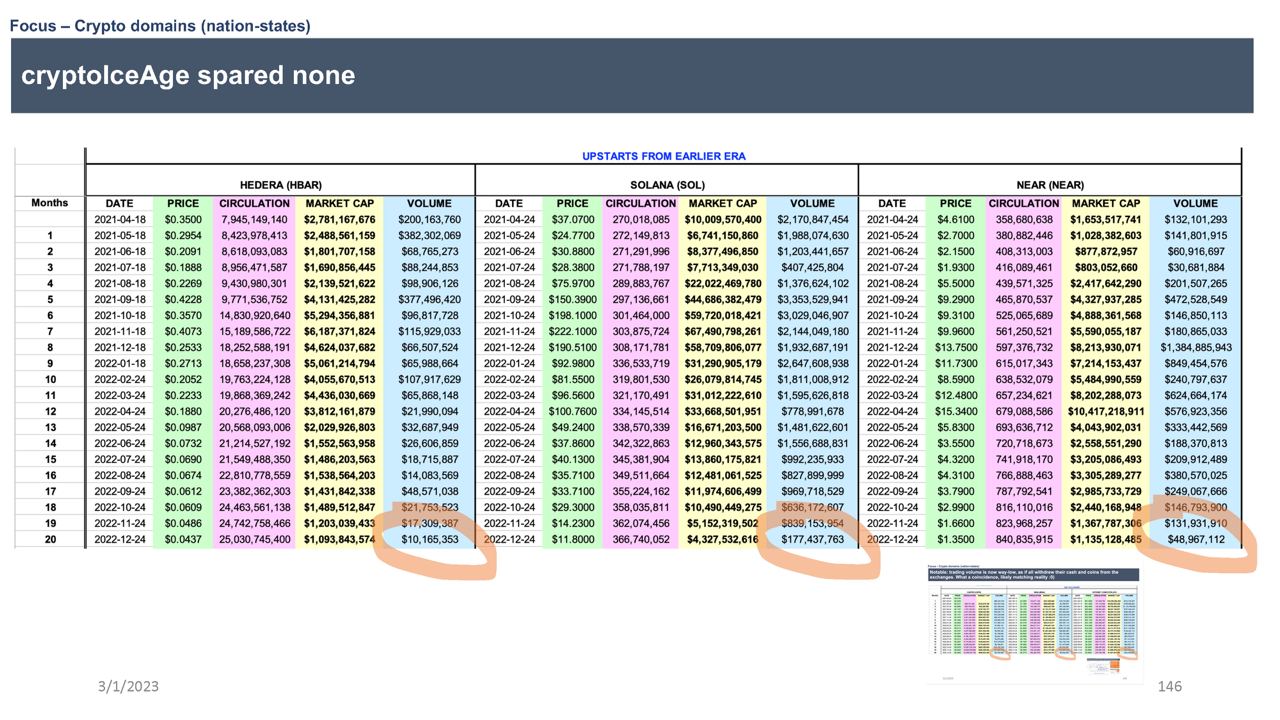Click SOLANA circulation '366,740,052'

(x=640, y=539)
